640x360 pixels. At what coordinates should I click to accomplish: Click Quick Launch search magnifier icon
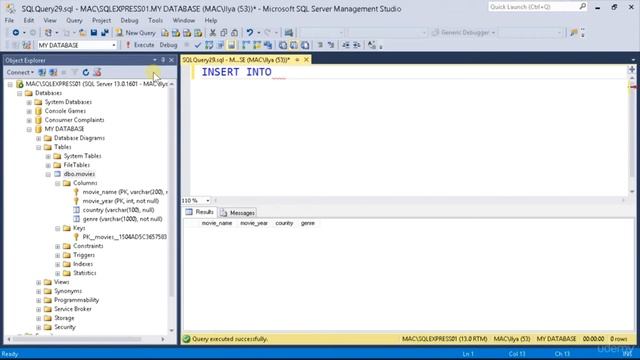582,7
